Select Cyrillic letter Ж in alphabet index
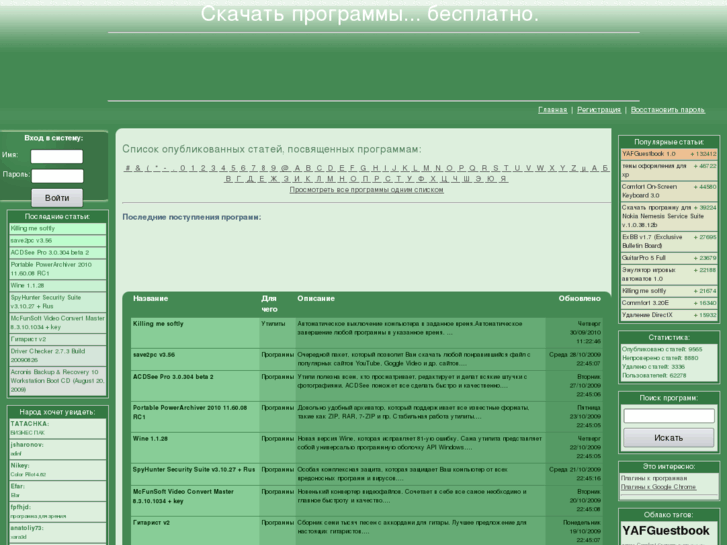The image size is (727, 545). click(x=274, y=179)
